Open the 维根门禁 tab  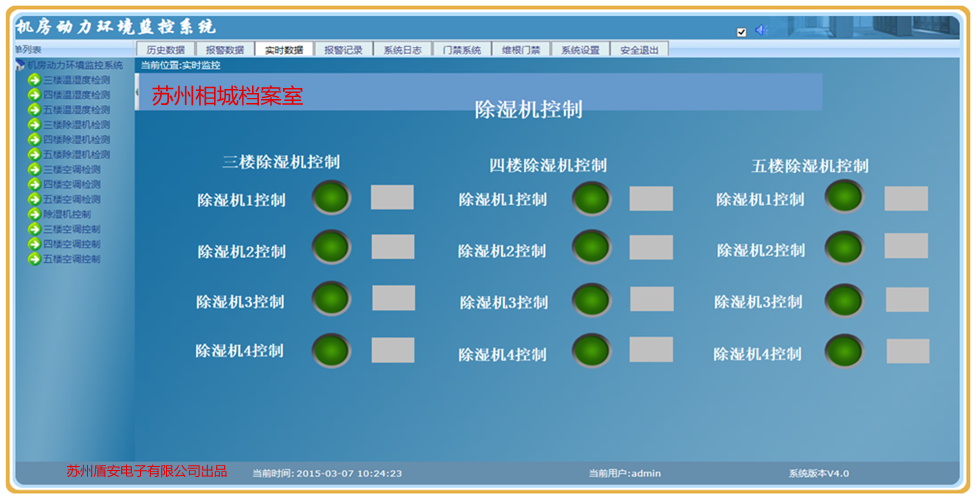click(x=521, y=50)
